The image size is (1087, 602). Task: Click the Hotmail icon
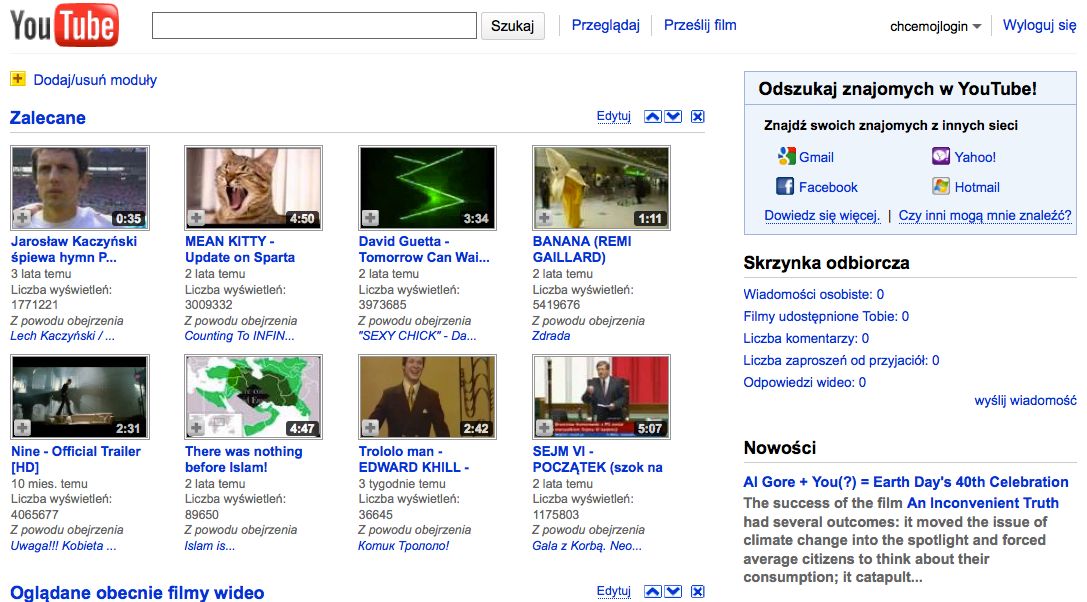941,186
